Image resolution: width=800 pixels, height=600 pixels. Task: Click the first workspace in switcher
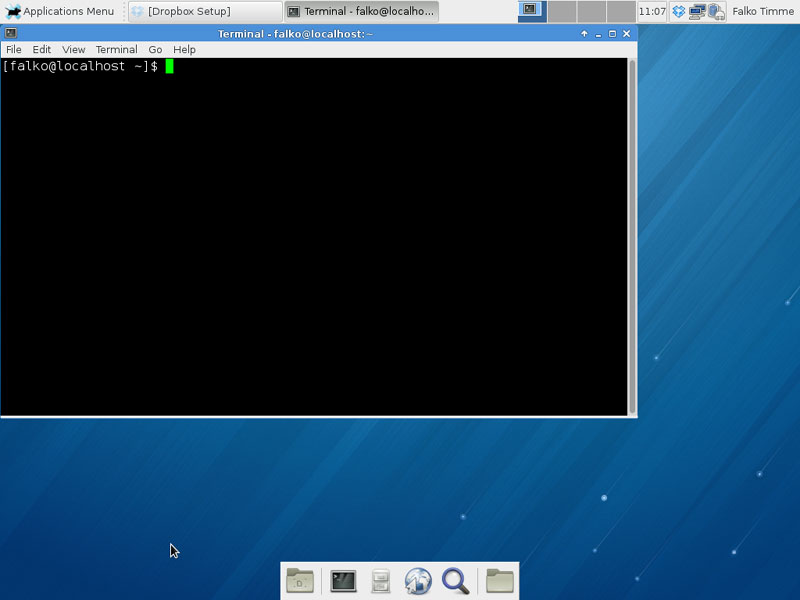[532, 11]
